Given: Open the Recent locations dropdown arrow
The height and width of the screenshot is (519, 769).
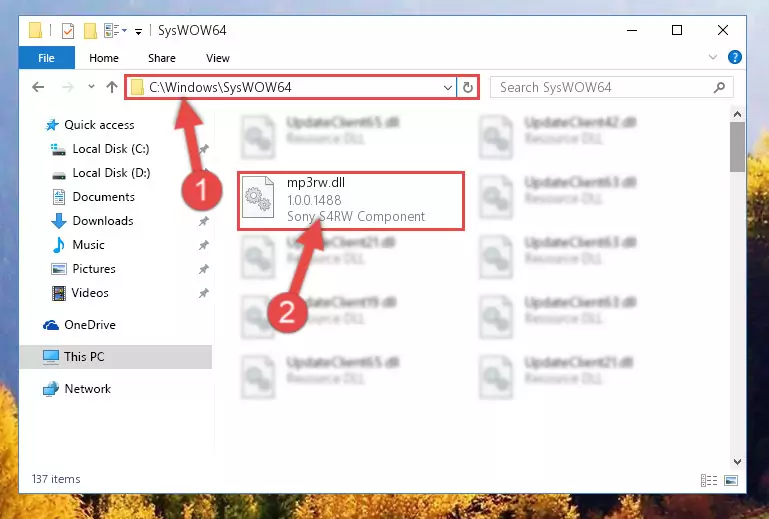Looking at the screenshot, I should (91, 87).
